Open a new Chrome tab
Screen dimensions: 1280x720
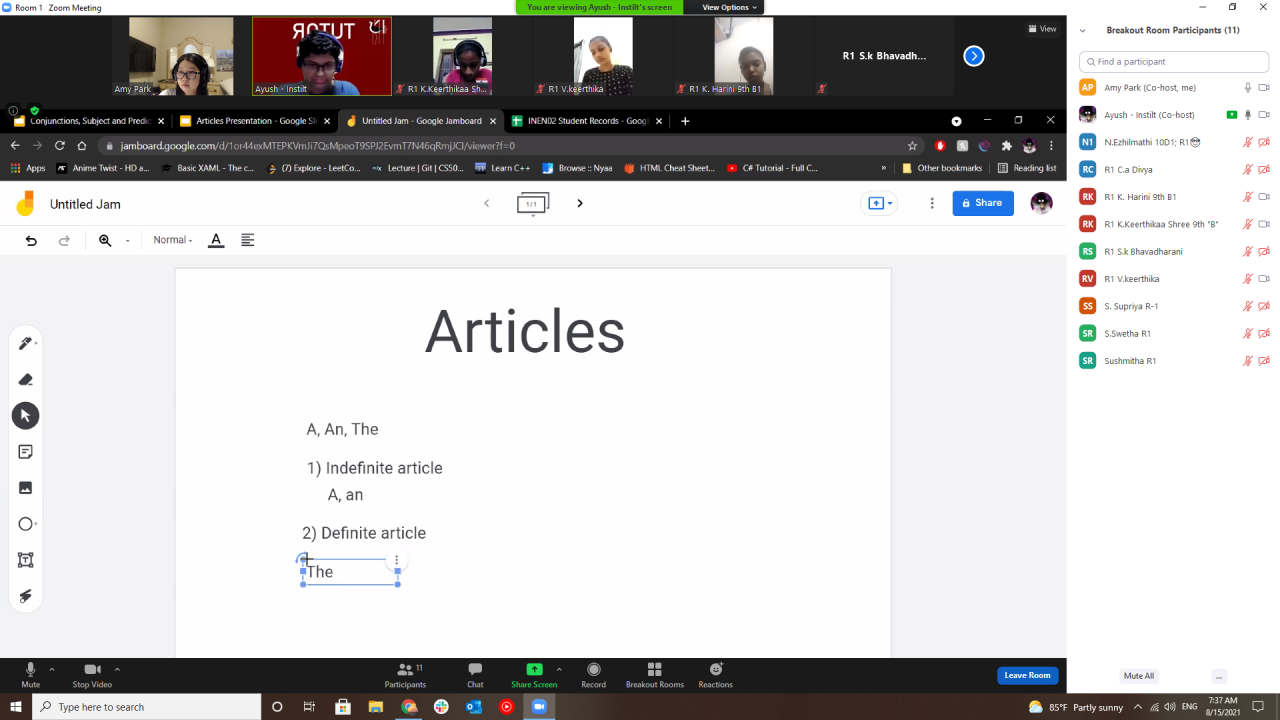click(685, 121)
